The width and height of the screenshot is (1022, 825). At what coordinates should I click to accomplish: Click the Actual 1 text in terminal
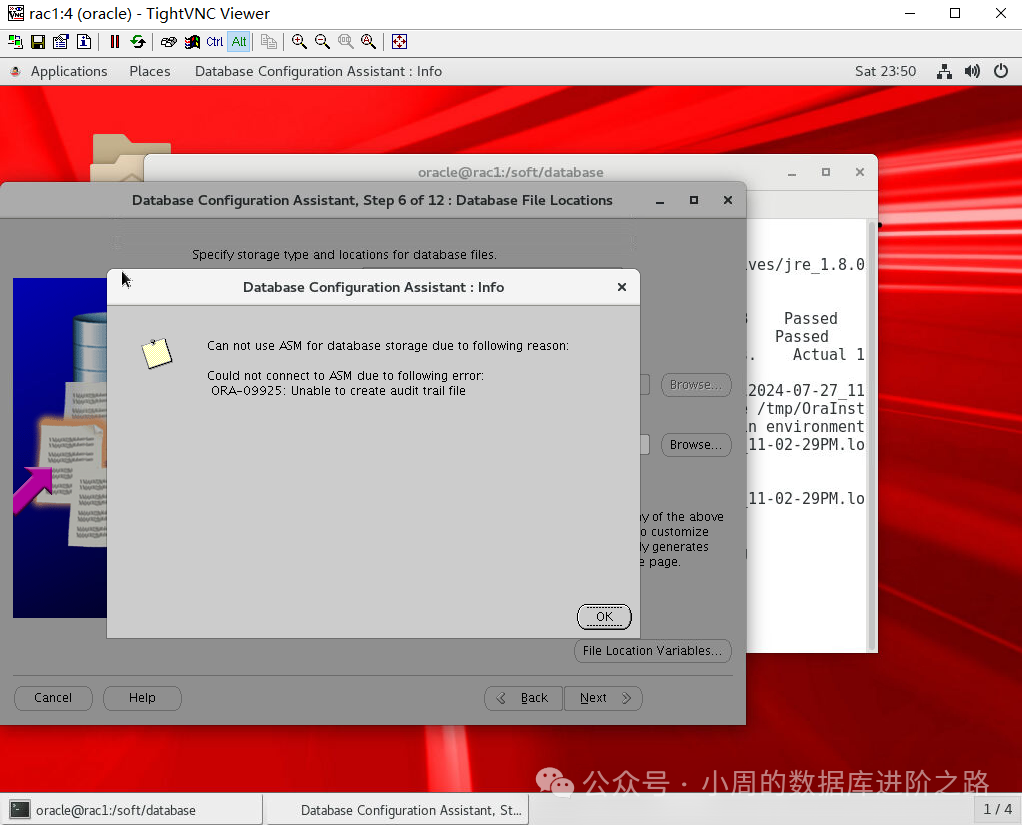tap(828, 355)
